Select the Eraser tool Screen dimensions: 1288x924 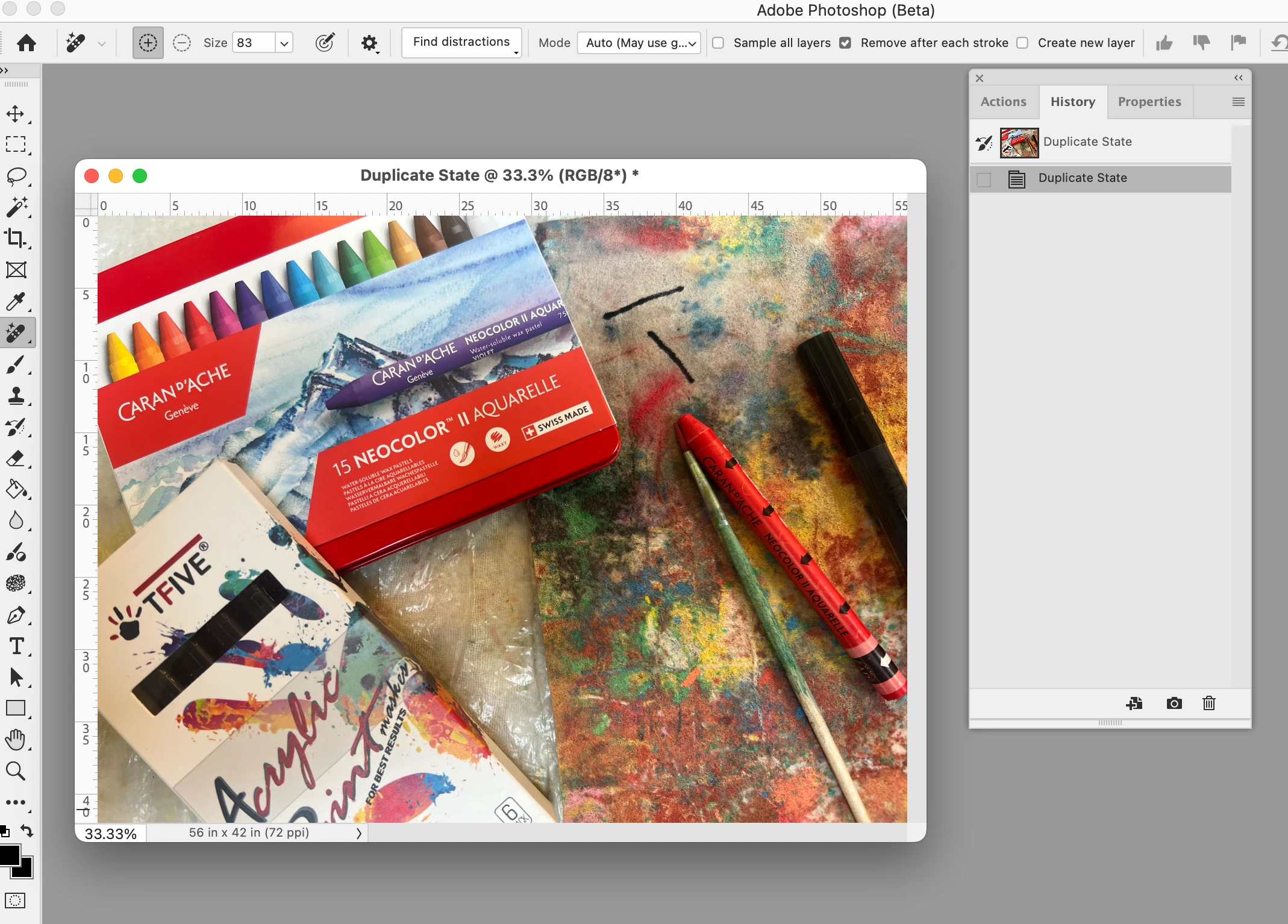coord(16,458)
